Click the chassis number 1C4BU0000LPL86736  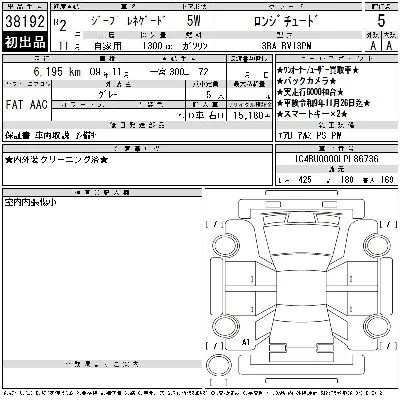pos(337,158)
